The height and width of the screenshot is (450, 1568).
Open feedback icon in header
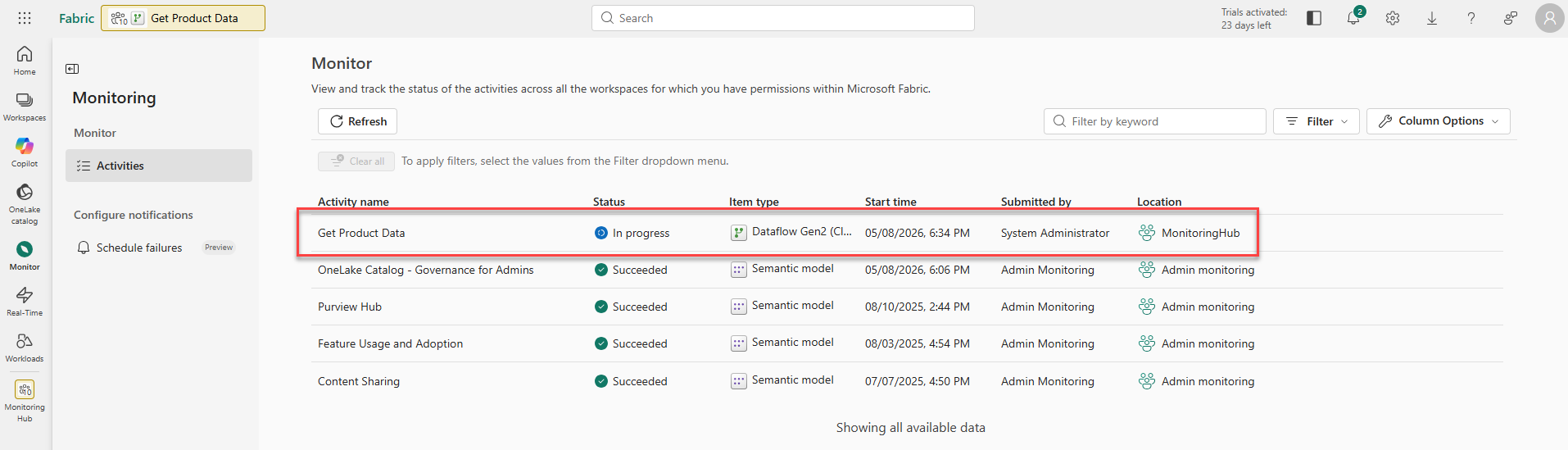click(1511, 18)
